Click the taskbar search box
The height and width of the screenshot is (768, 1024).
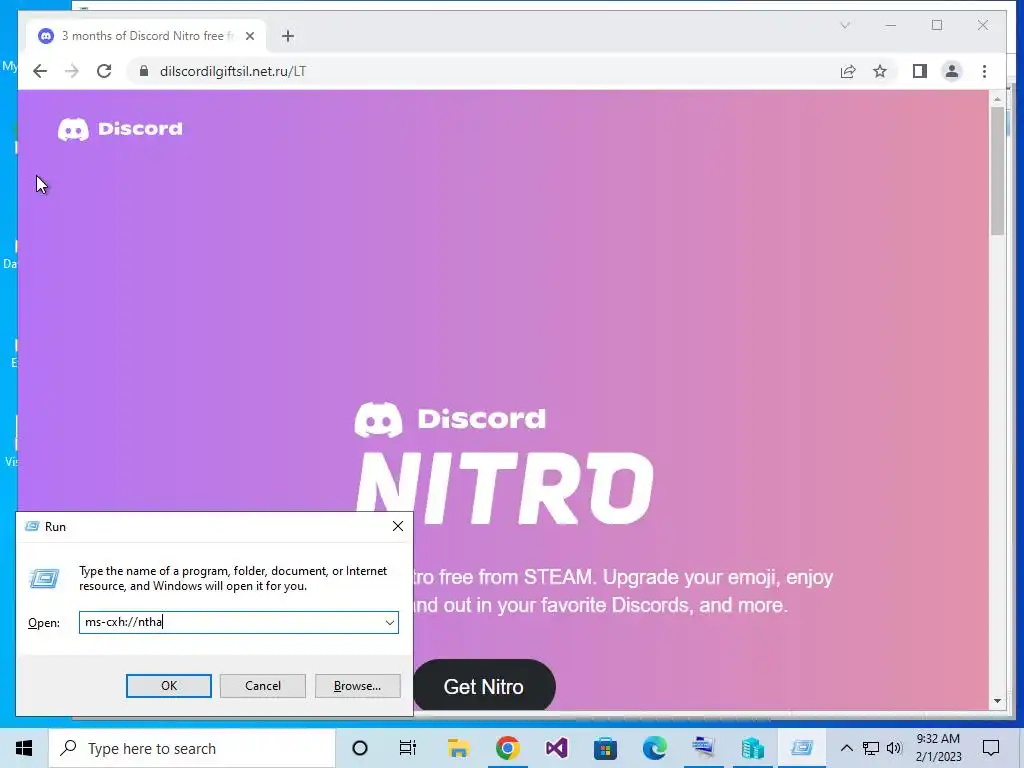[x=192, y=748]
